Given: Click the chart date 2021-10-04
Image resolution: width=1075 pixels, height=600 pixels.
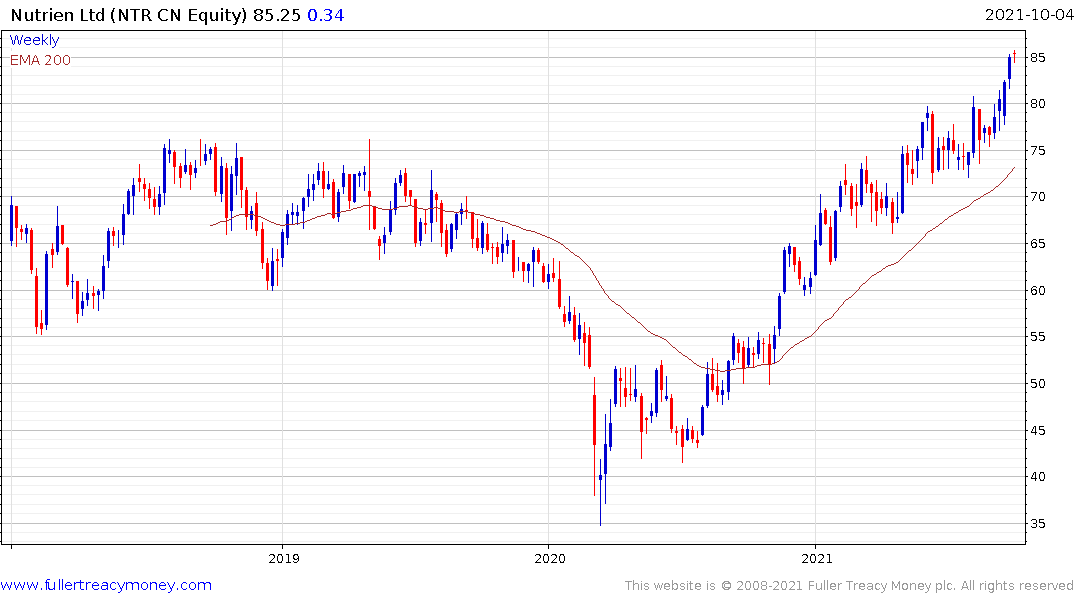Looking at the screenshot, I should tap(1029, 15).
